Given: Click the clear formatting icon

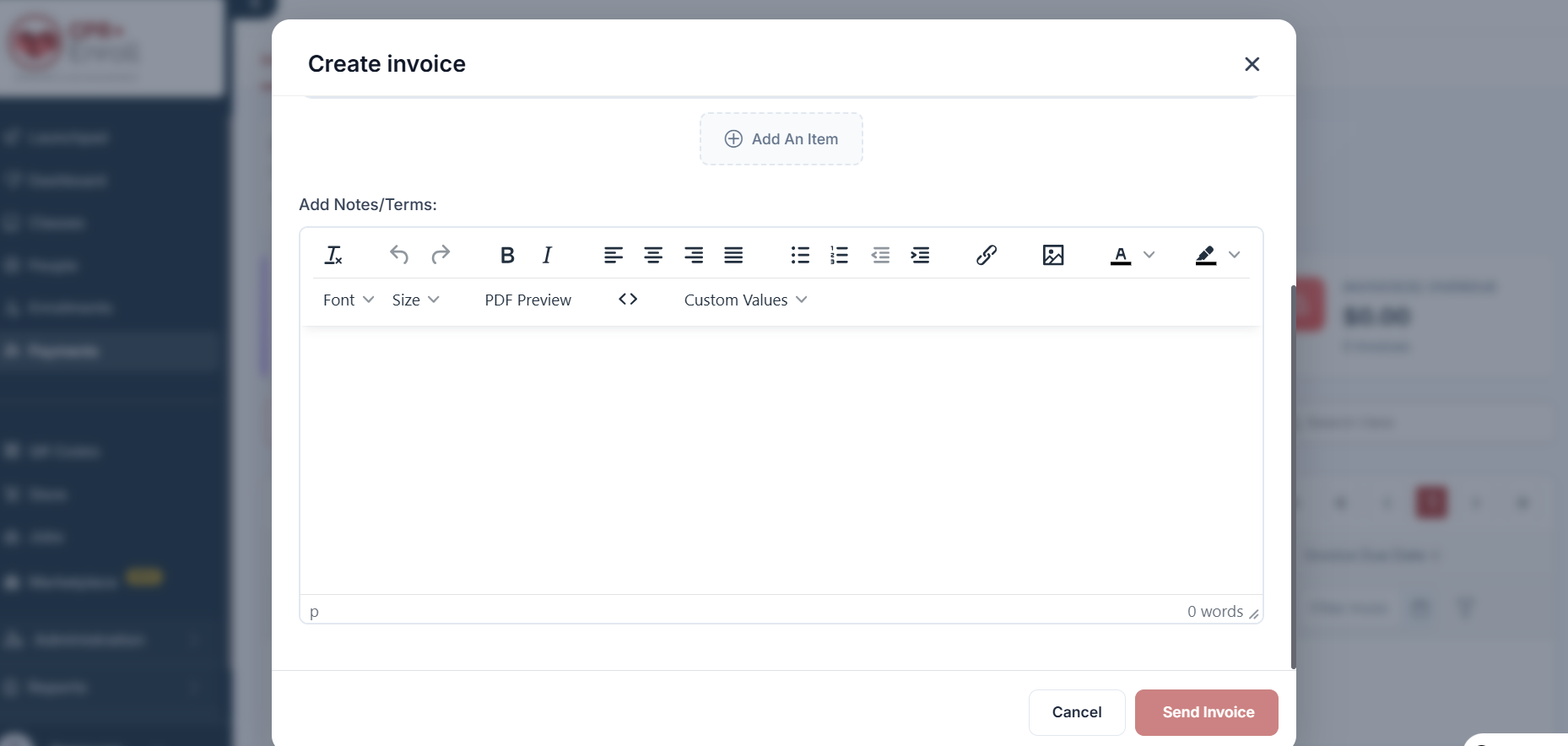Looking at the screenshot, I should 333,255.
